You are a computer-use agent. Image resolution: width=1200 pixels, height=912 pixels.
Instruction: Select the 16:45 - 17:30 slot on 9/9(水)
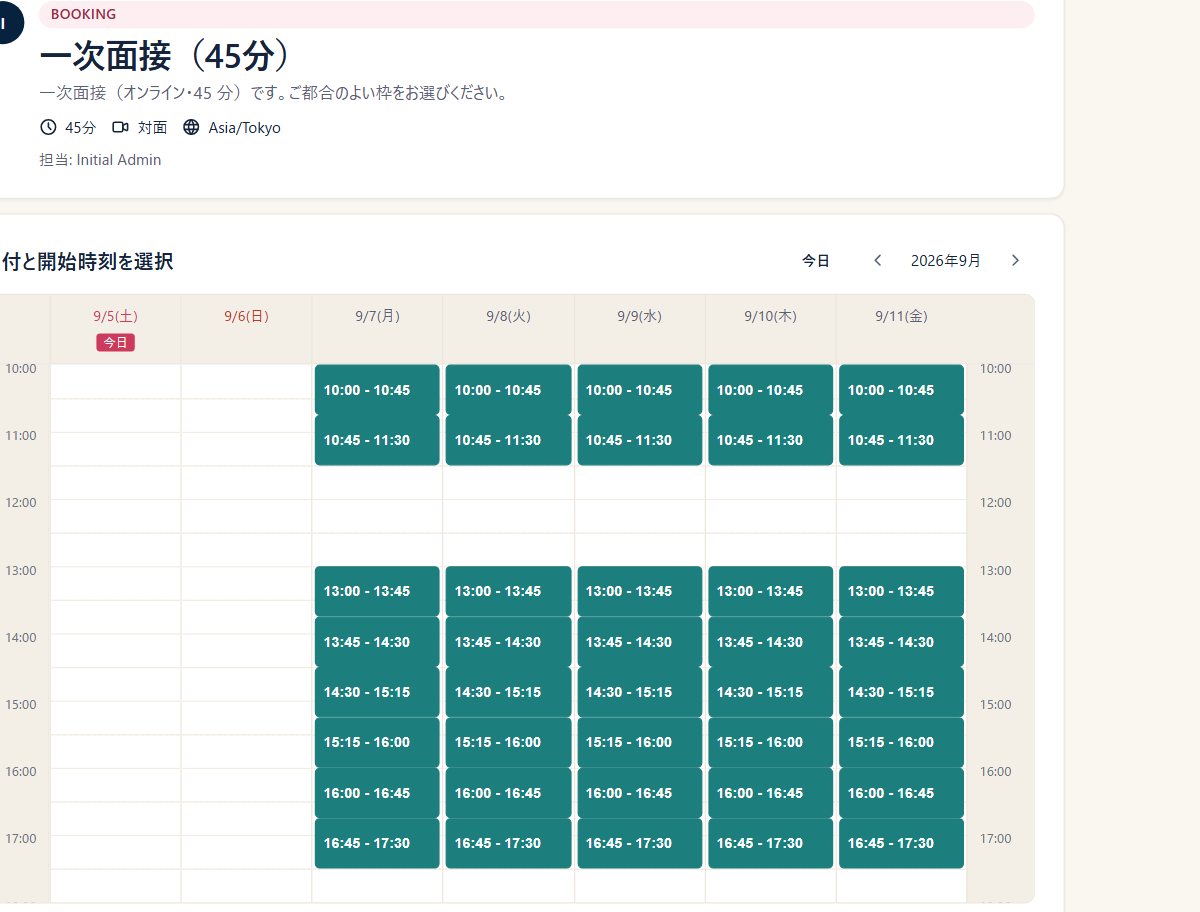[x=640, y=843]
